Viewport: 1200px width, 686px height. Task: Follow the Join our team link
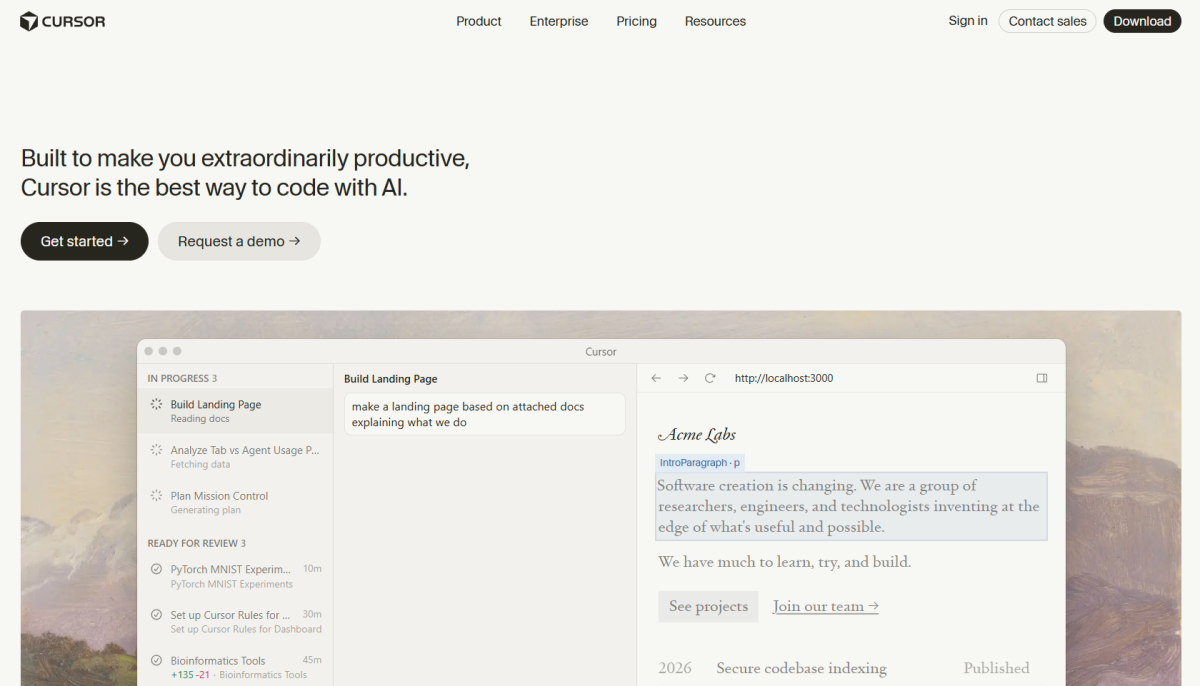tap(825, 606)
